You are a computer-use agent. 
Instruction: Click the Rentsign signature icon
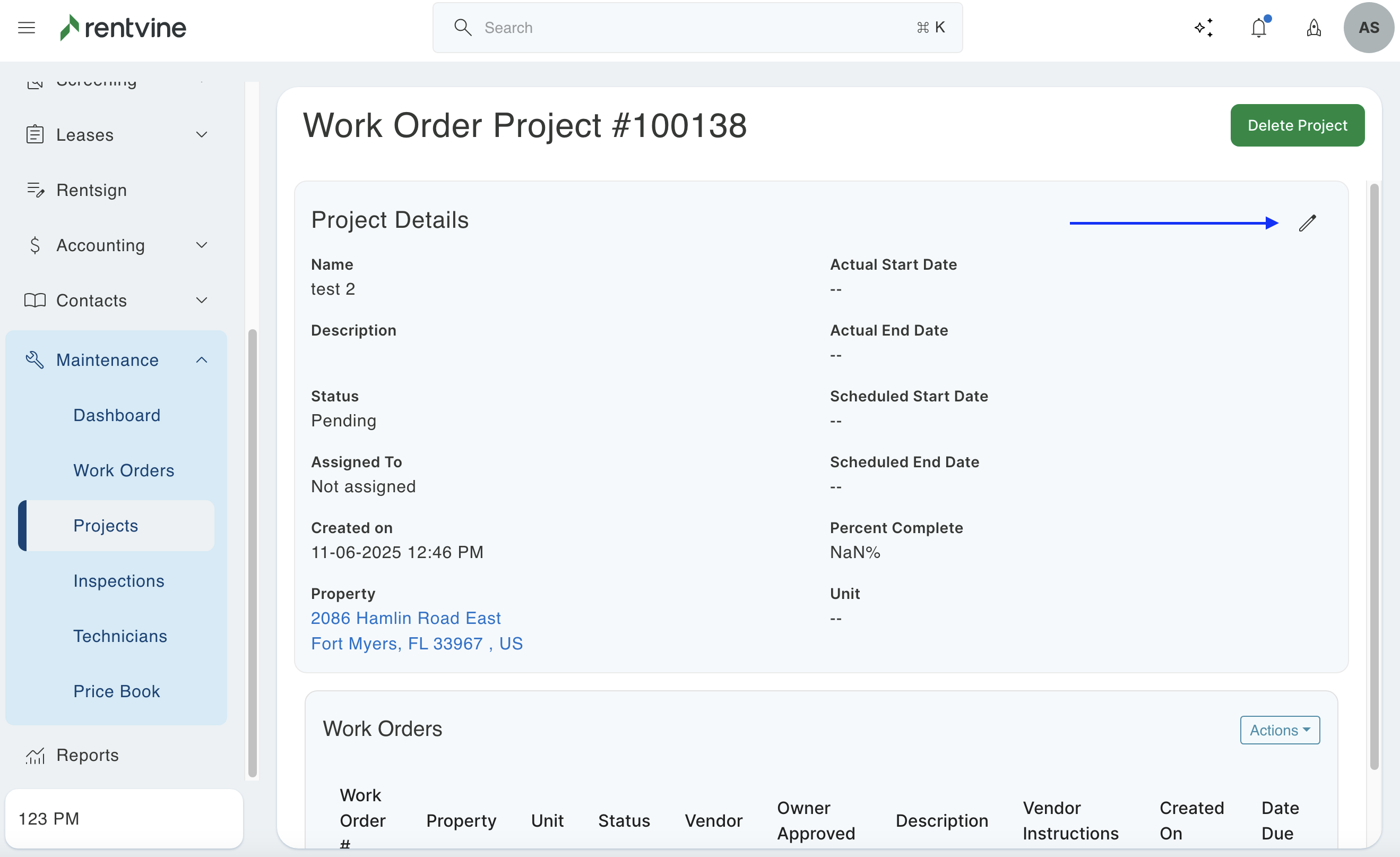coord(35,190)
